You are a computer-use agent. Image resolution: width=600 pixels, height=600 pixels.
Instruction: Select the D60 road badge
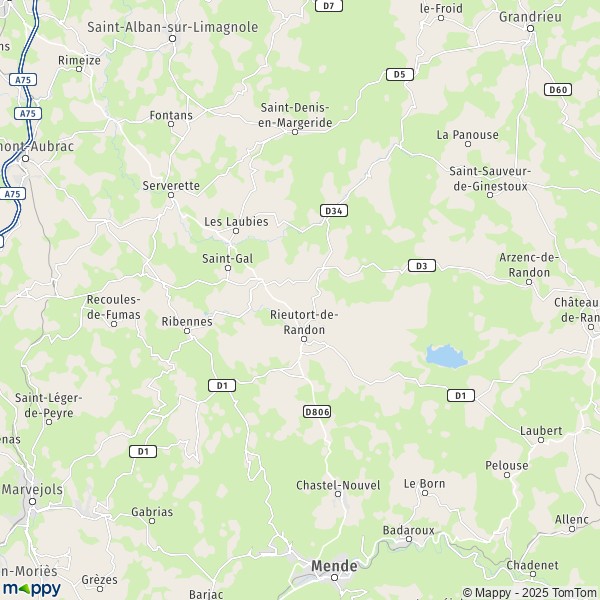(558, 90)
